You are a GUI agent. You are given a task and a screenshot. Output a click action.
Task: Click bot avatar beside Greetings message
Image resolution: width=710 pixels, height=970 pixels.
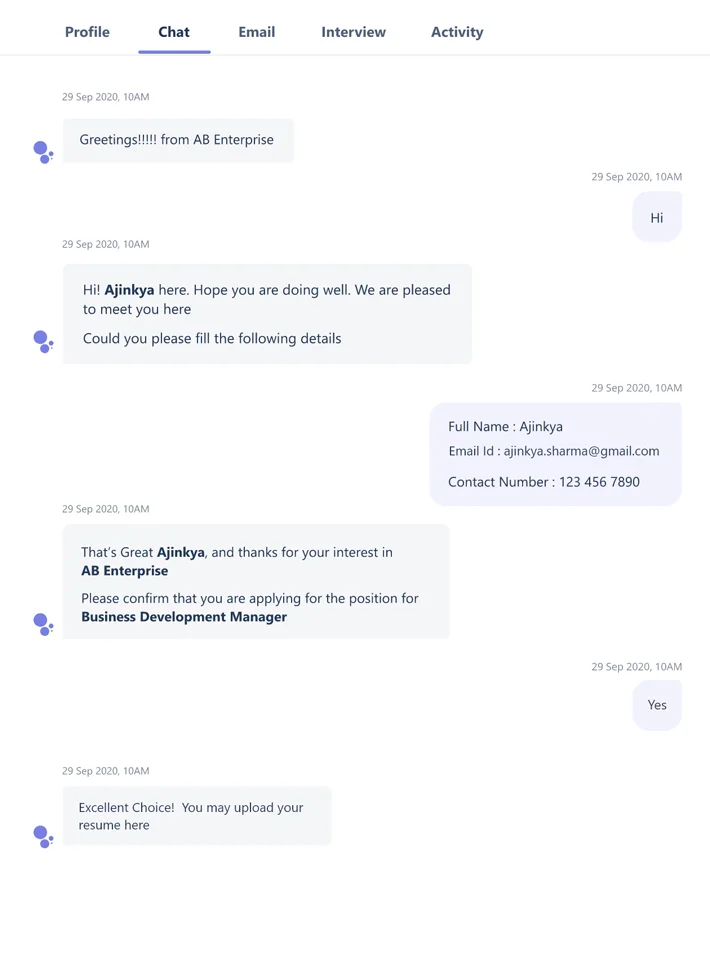43,152
